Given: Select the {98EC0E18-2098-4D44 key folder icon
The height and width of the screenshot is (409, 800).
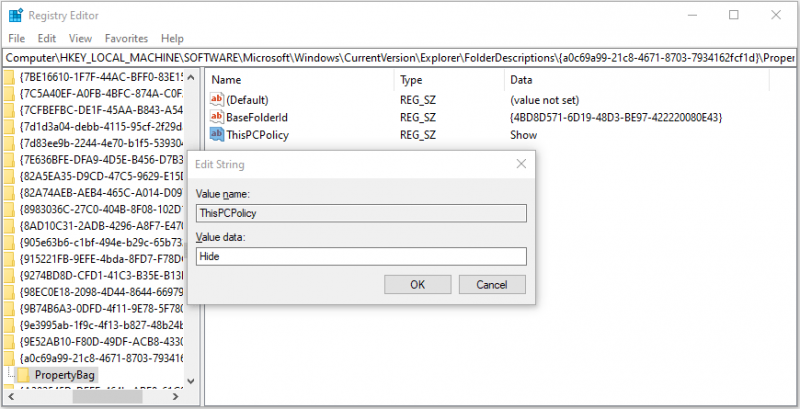Looking at the screenshot, I should tap(9, 292).
